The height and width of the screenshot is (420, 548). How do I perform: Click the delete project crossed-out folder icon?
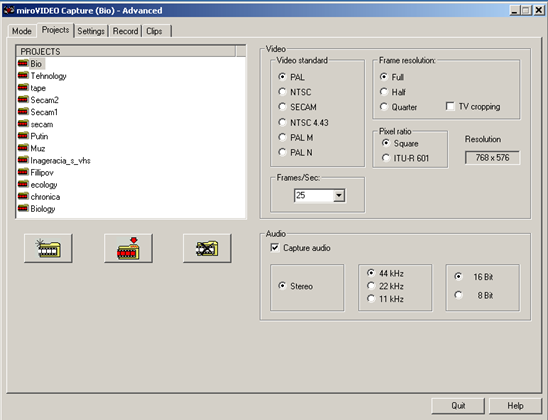click(x=207, y=248)
